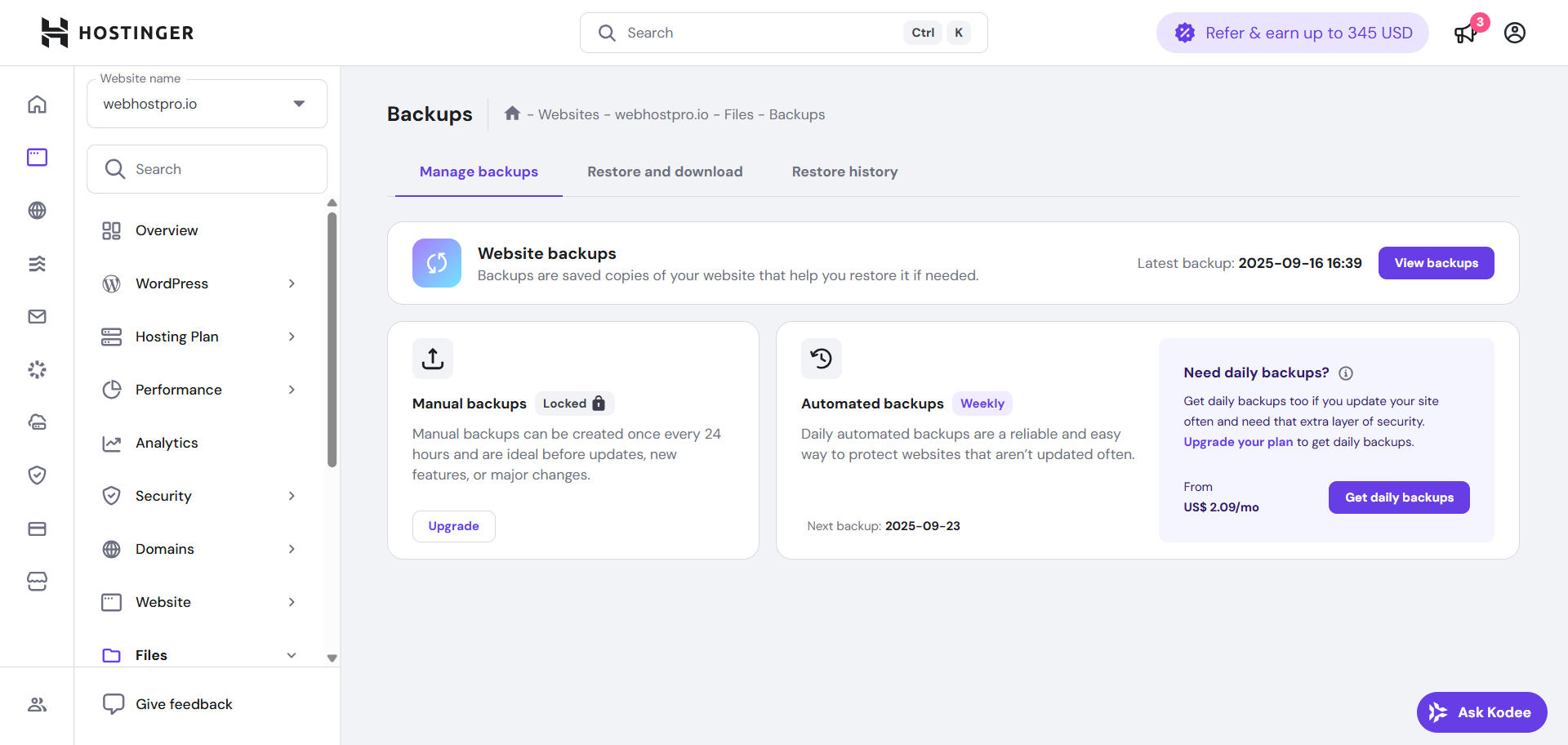The width and height of the screenshot is (1568, 745).
Task: Click the Automated backups history icon
Action: pyautogui.click(x=822, y=359)
